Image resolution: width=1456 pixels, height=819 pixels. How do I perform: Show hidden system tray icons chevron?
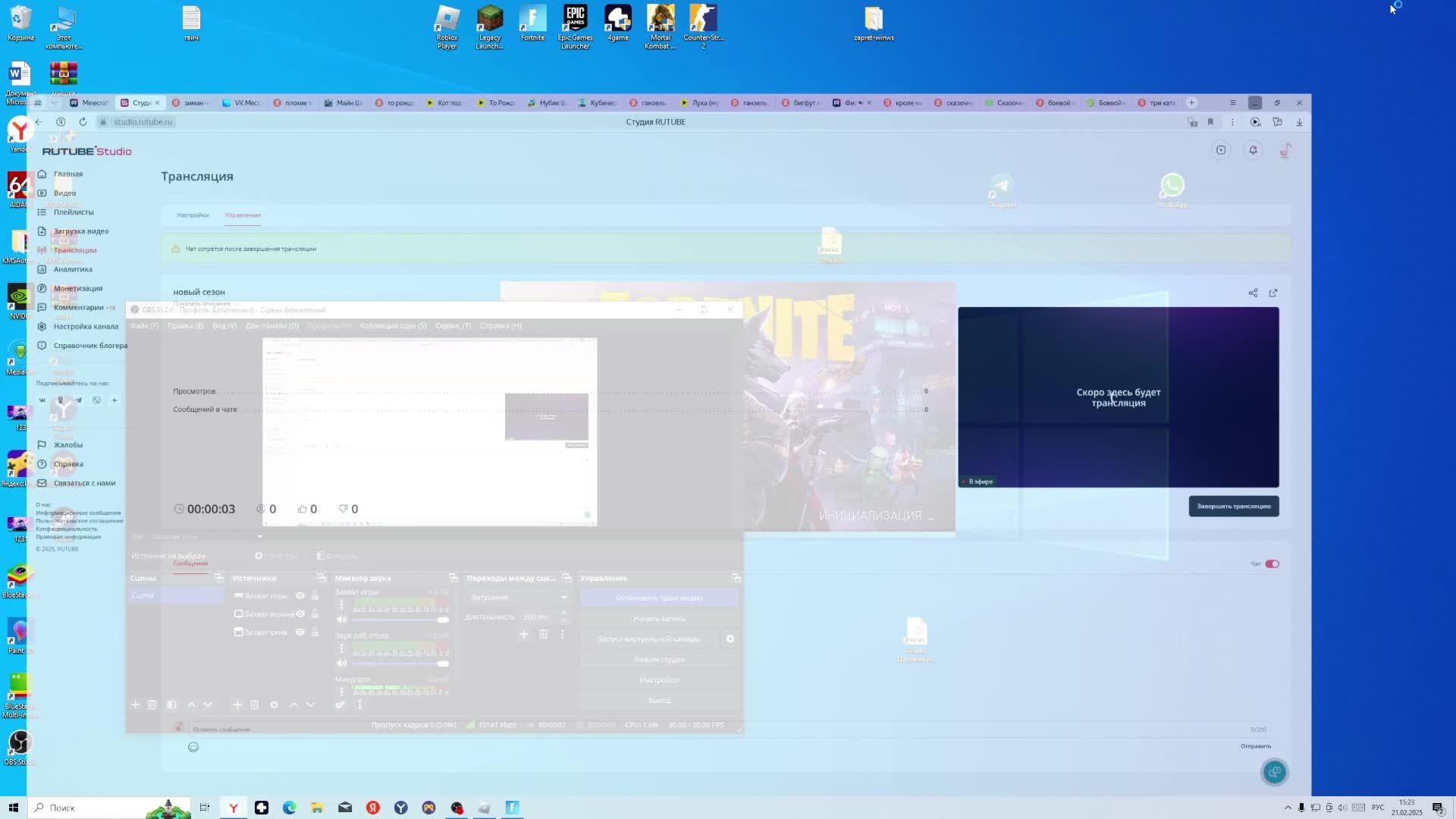click(x=1288, y=808)
